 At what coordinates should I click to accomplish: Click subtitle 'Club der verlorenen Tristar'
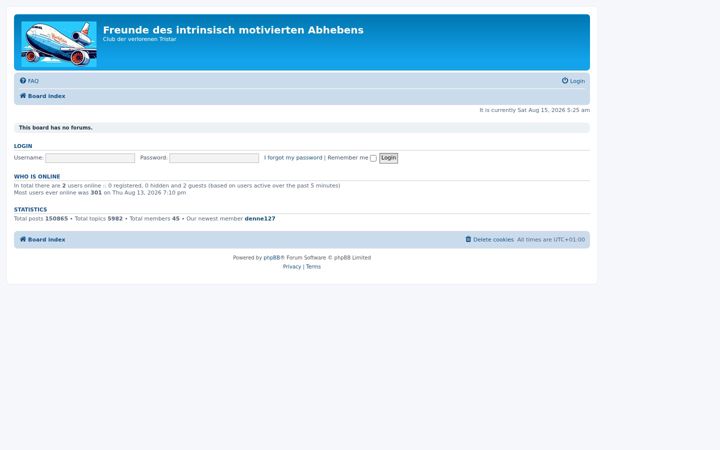pos(140,39)
